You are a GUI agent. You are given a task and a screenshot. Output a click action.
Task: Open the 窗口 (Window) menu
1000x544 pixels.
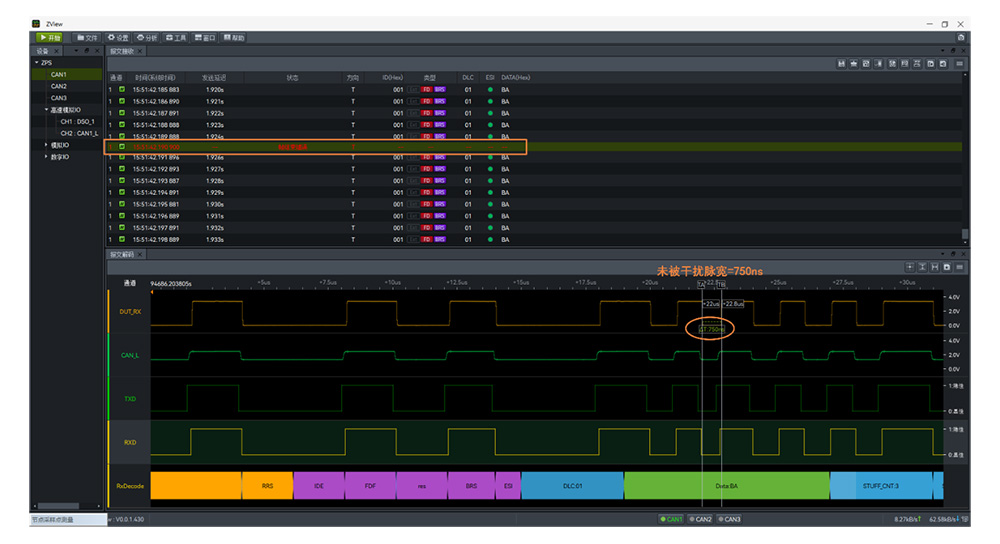coord(205,38)
